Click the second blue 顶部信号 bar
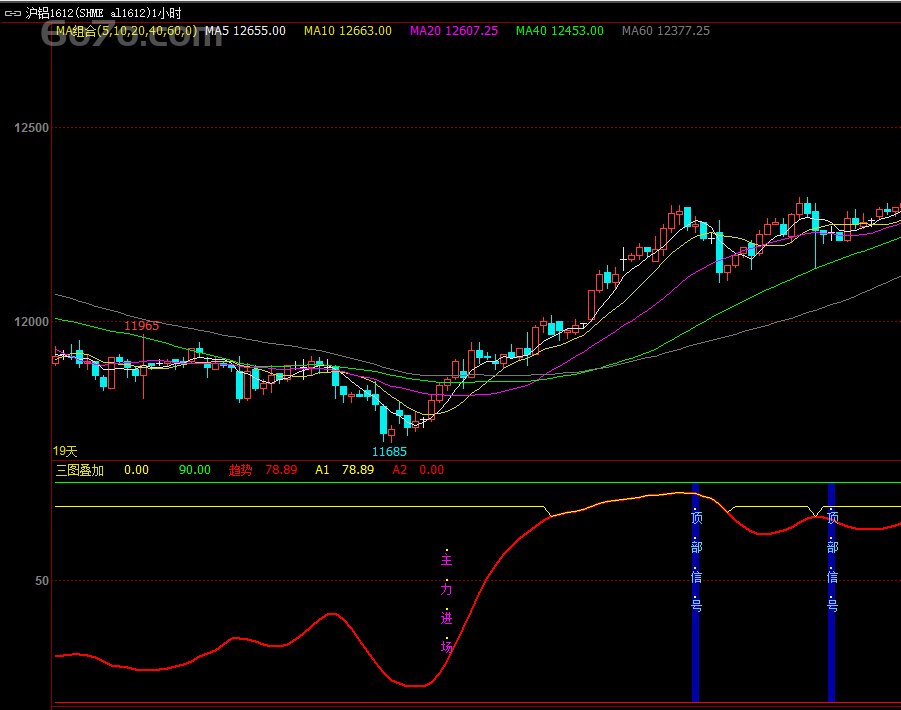The height and width of the screenshot is (710, 901). [x=831, y=593]
